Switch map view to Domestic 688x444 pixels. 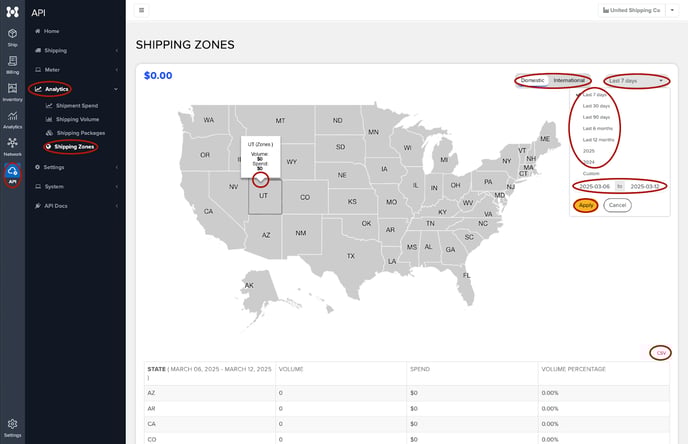[532, 80]
